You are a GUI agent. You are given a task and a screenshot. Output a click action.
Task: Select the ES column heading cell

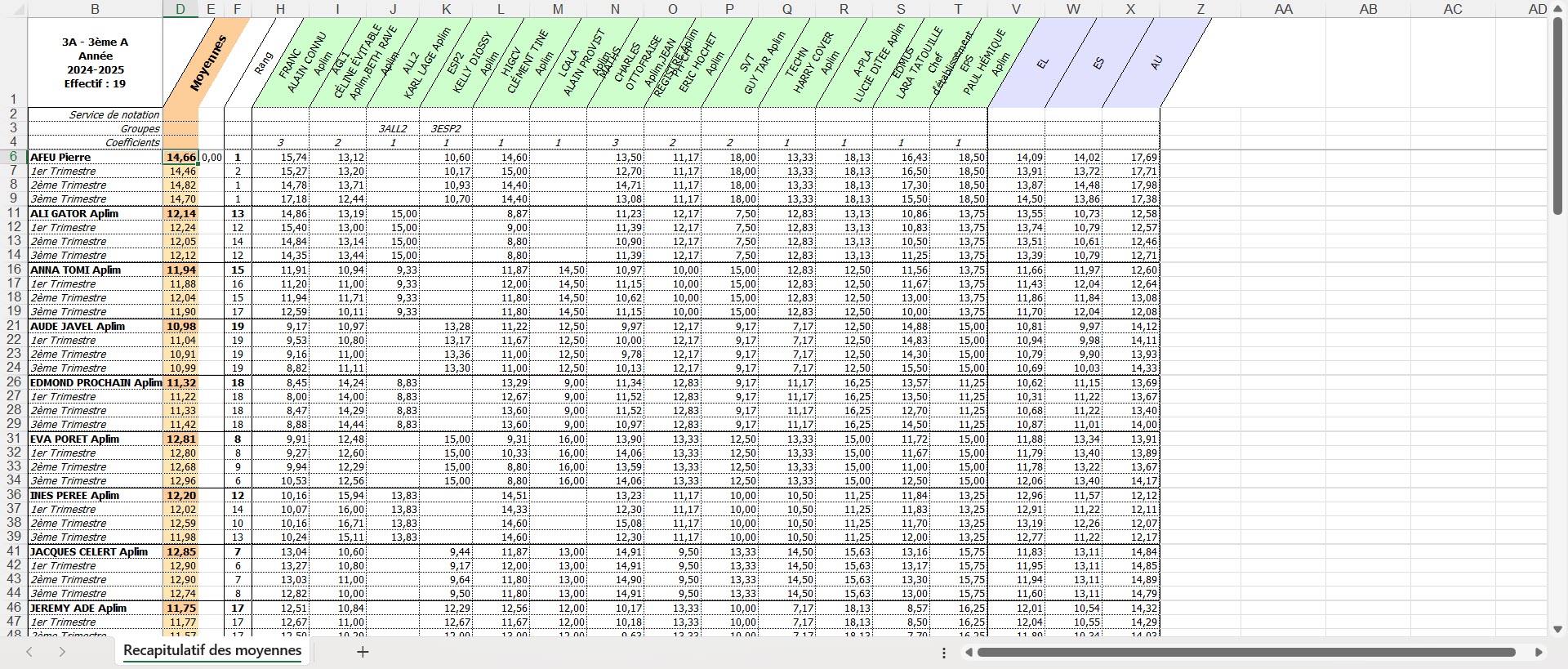(x=1099, y=63)
